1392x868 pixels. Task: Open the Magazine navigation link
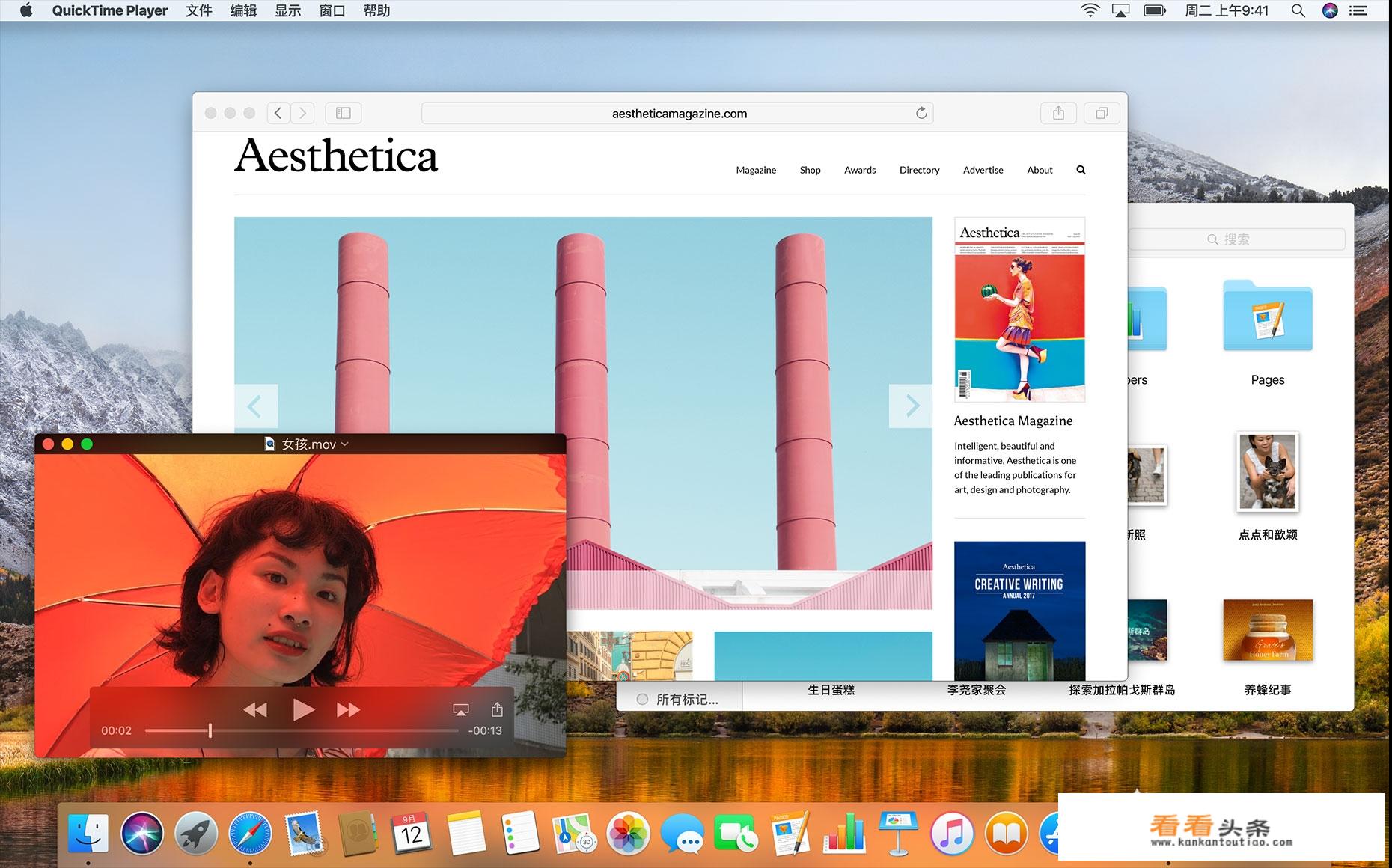(x=756, y=170)
